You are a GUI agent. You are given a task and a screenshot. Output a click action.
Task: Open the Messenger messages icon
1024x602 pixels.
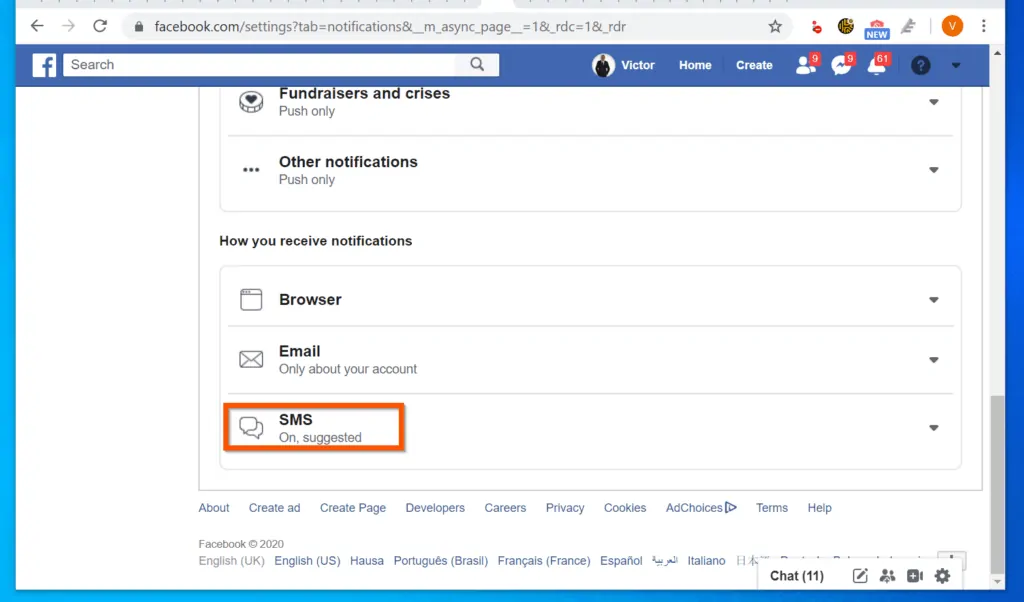click(840, 65)
